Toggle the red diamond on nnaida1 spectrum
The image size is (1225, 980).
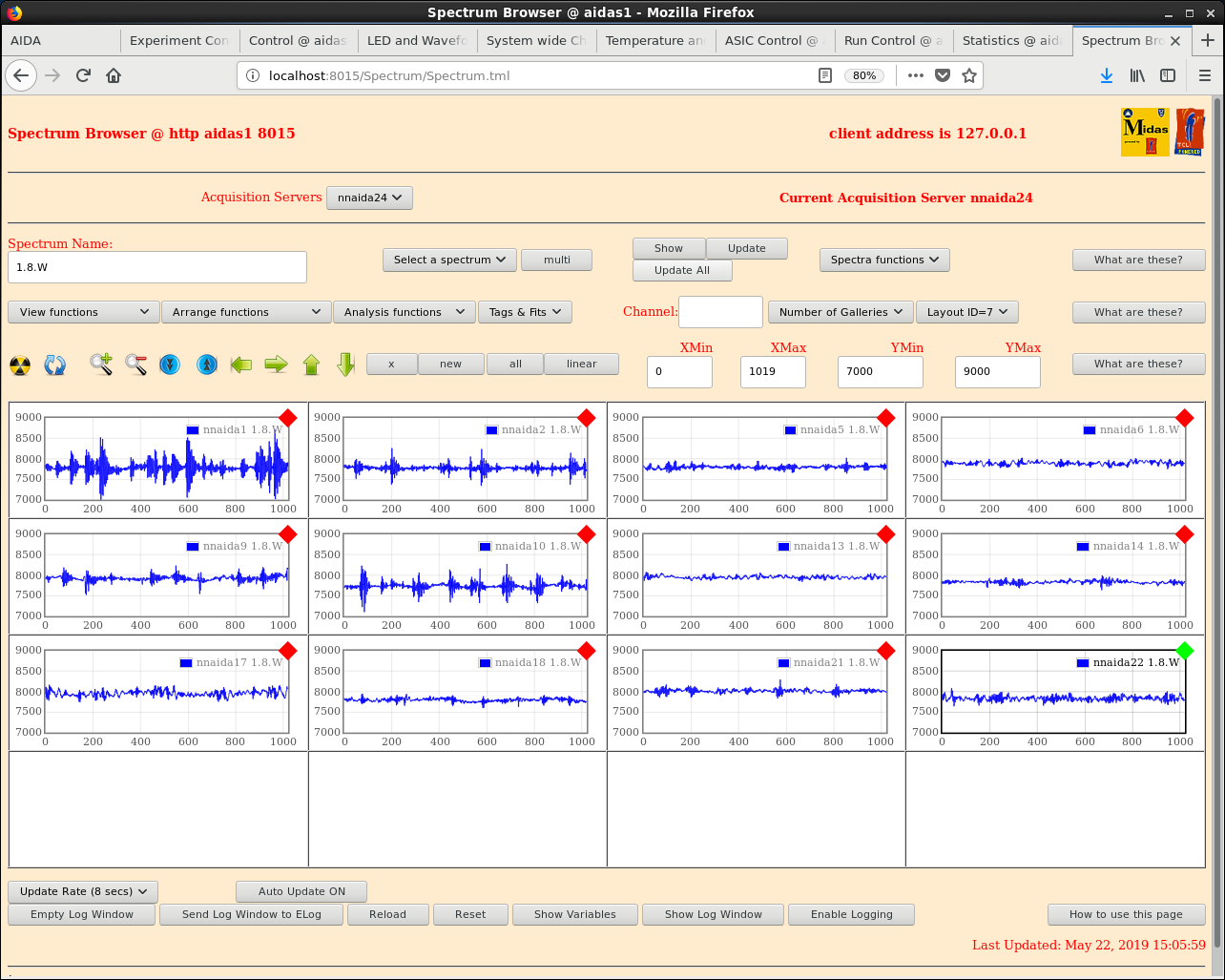[x=288, y=418]
